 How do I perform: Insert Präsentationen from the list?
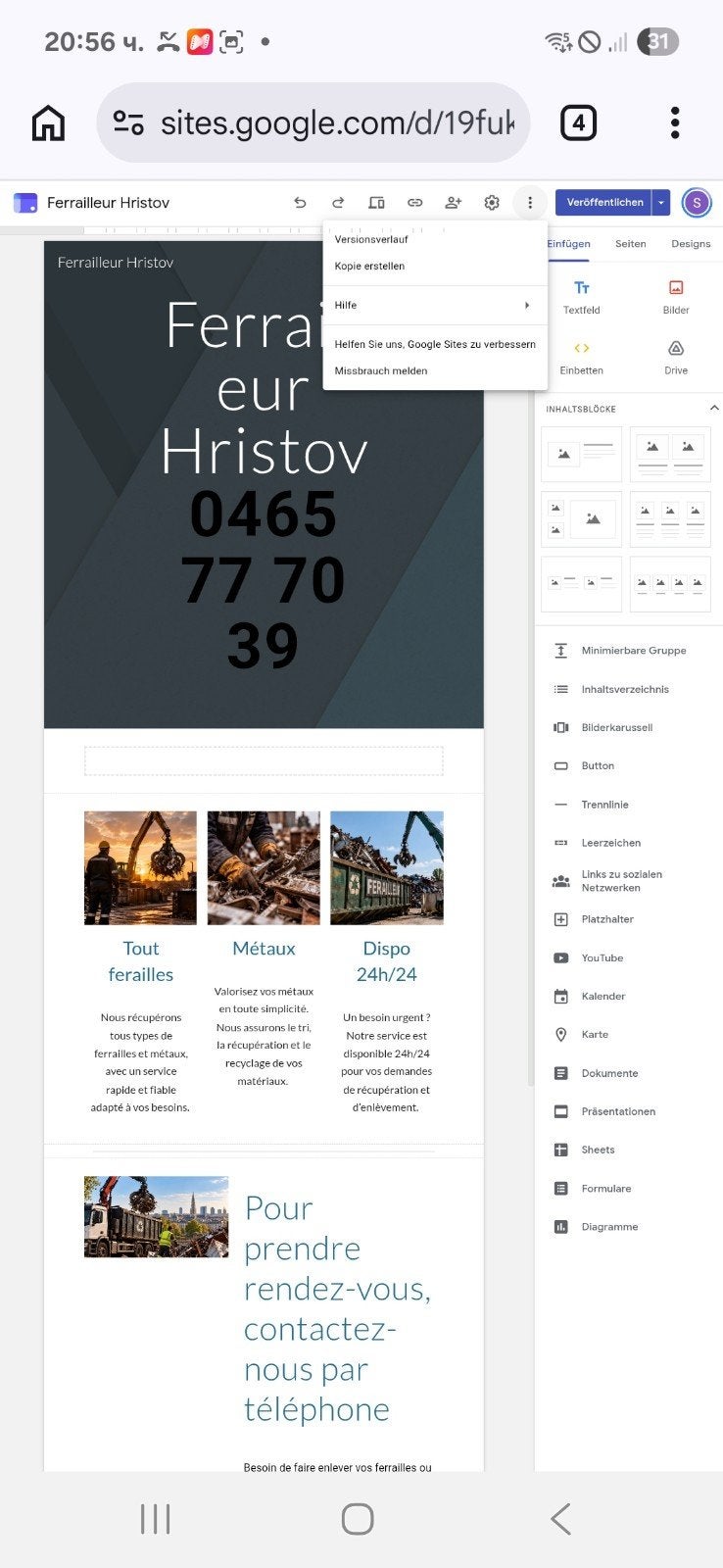pos(629,1111)
